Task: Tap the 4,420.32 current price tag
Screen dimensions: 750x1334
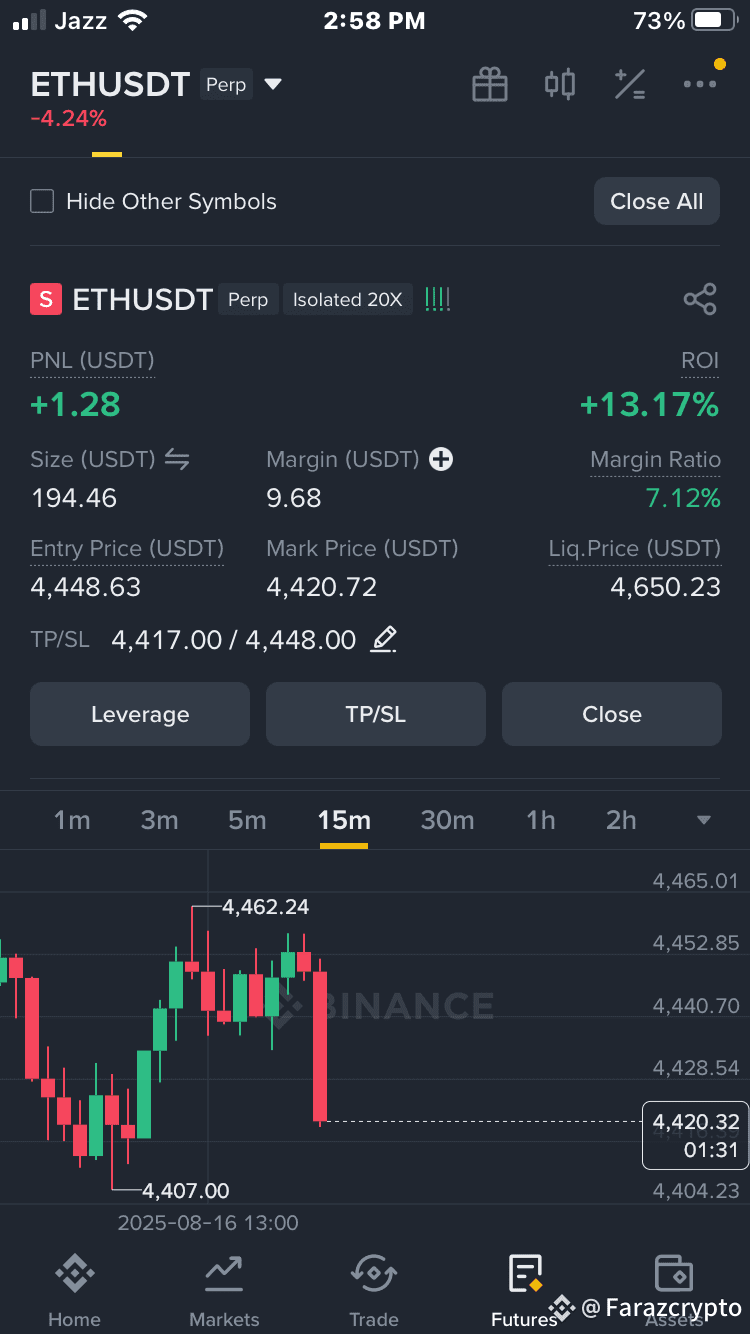Action: coord(694,1135)
